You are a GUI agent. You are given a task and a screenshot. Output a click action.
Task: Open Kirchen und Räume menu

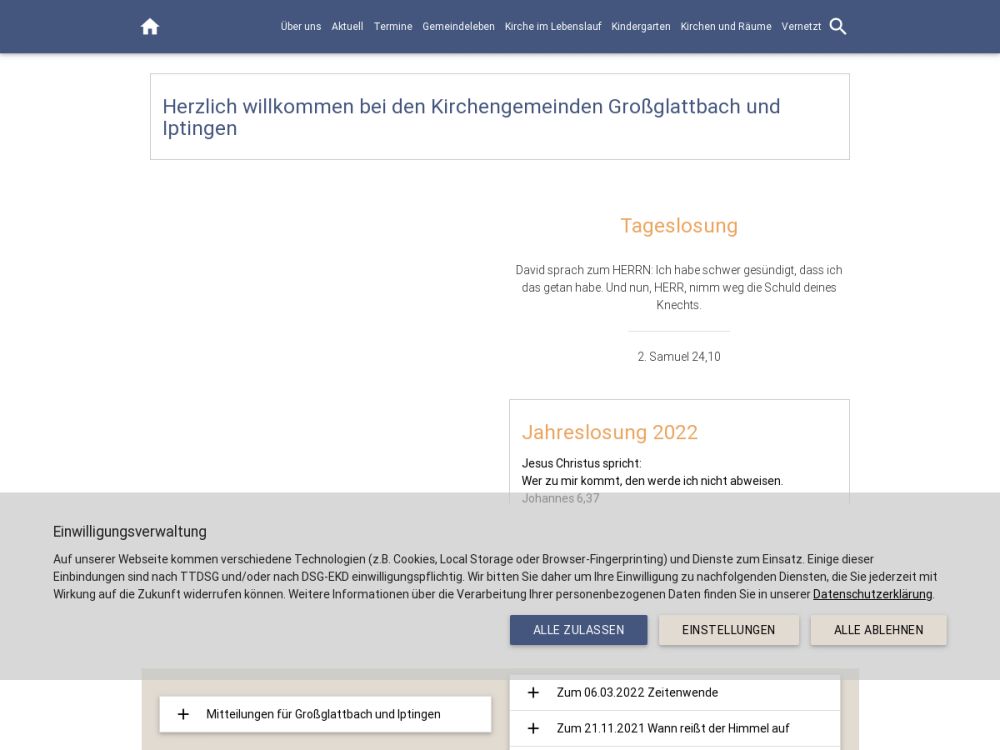[x=726, y=27]
